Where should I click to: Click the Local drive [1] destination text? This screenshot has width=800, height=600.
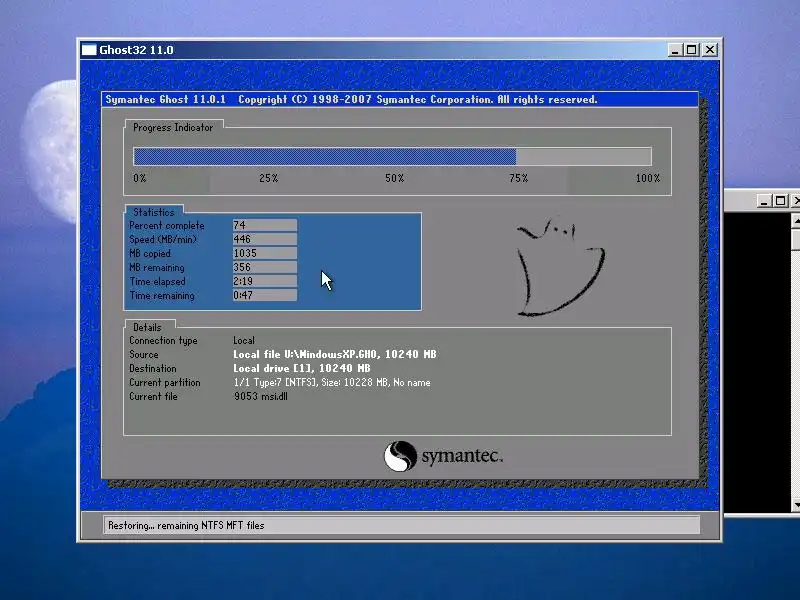(302, 368)
